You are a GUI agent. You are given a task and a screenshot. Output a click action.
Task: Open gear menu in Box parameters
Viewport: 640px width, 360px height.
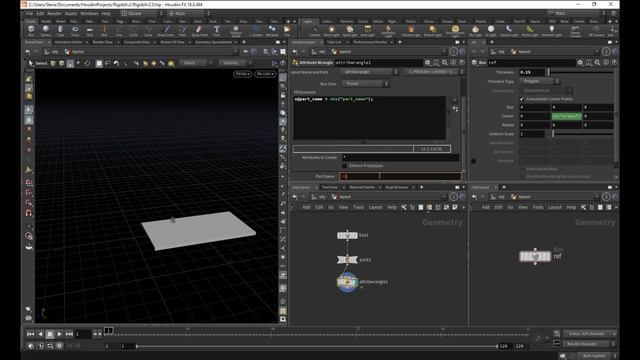point(580,62)
